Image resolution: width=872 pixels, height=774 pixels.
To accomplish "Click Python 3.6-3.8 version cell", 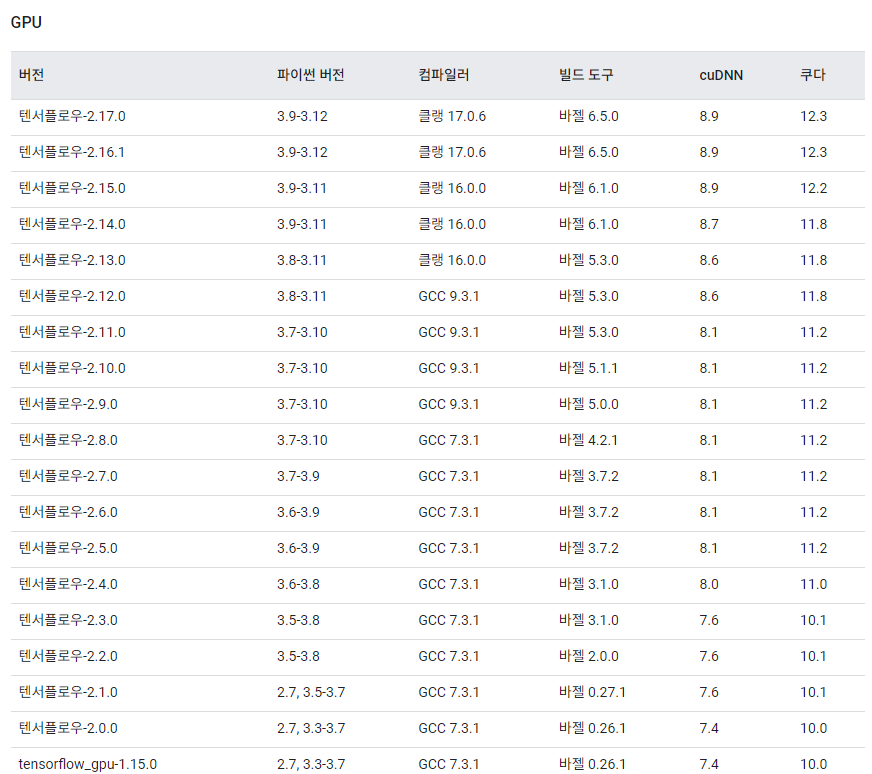I will click(x=299, y=584).
